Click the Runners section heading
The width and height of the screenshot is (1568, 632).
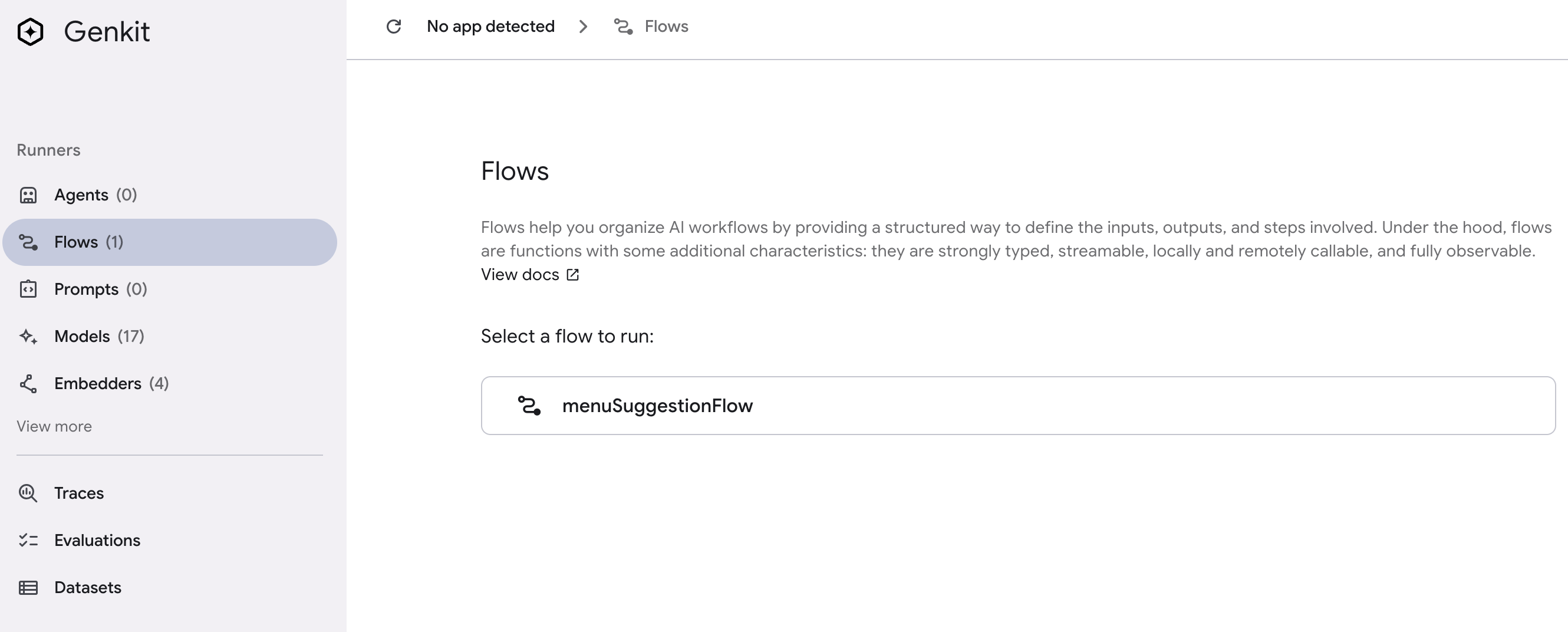pos(48,150)
